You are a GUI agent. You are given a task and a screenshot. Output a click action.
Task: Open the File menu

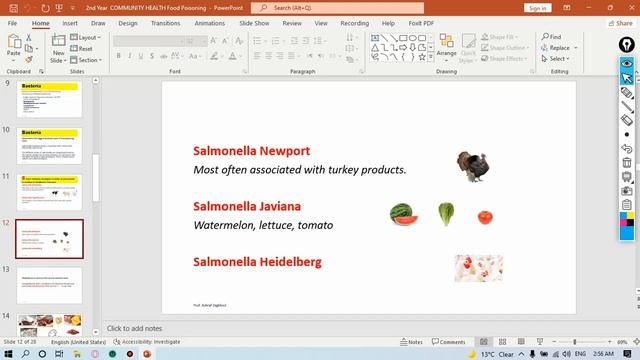pyautogui.click(x=13, y=23)
